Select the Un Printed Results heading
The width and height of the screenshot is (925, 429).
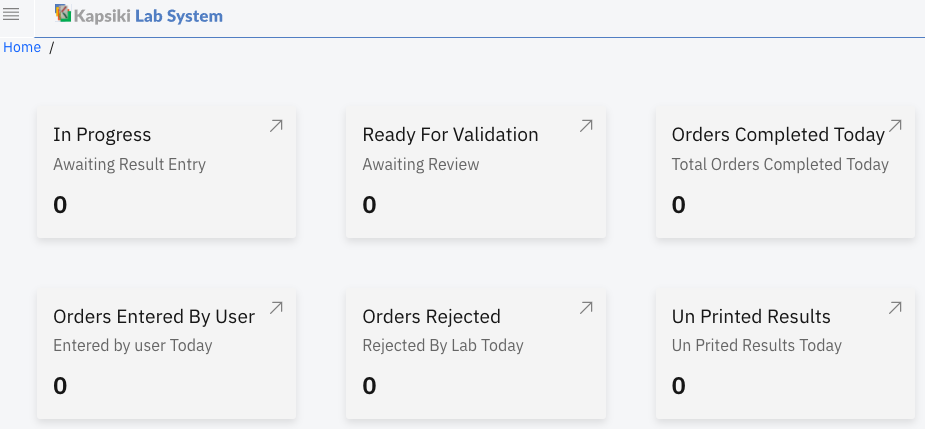tap(751, 317)
